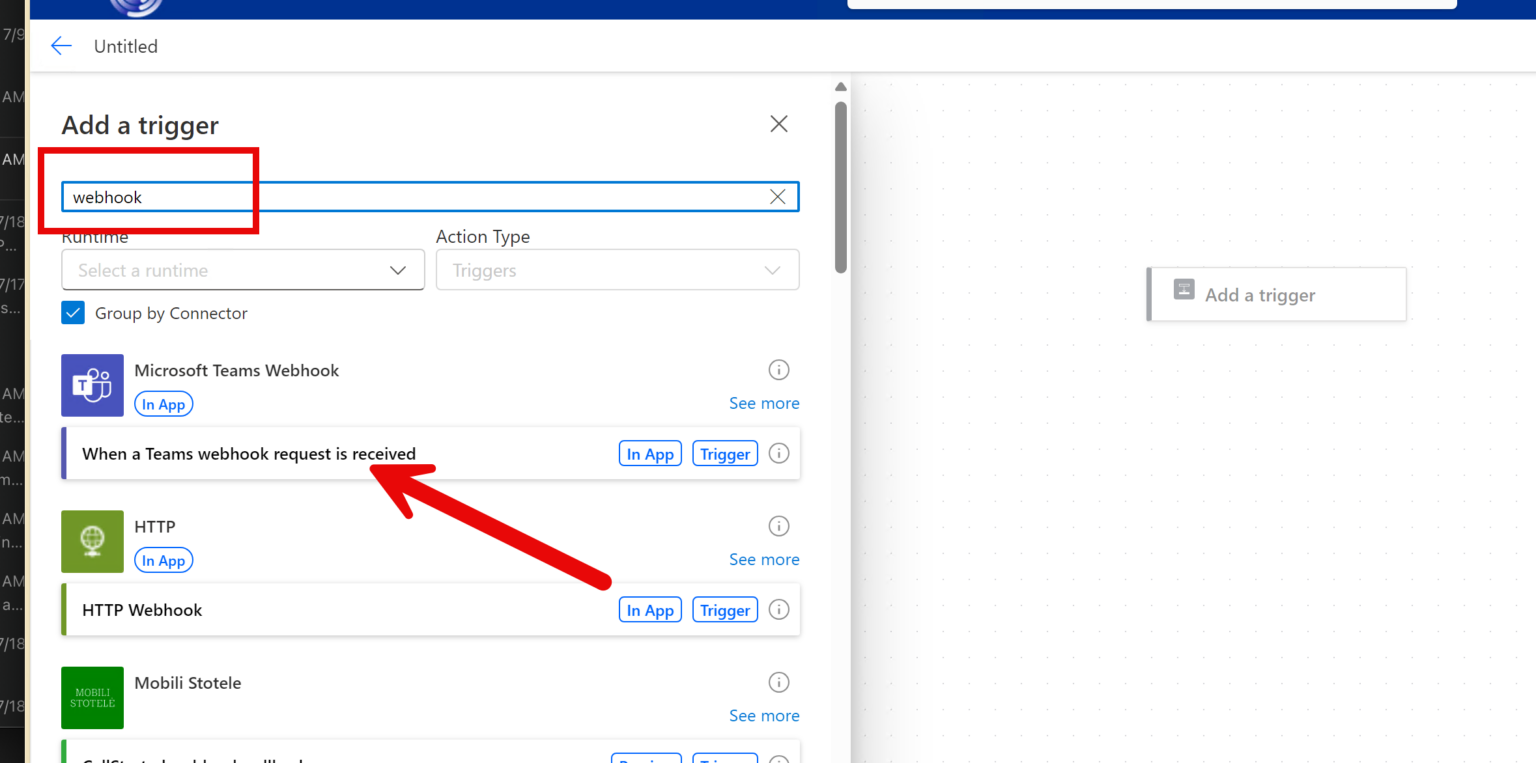Viewport: 1536px width, 763px height.
Task: Select When a Teams webhook request is received
Action: (249, 454)
